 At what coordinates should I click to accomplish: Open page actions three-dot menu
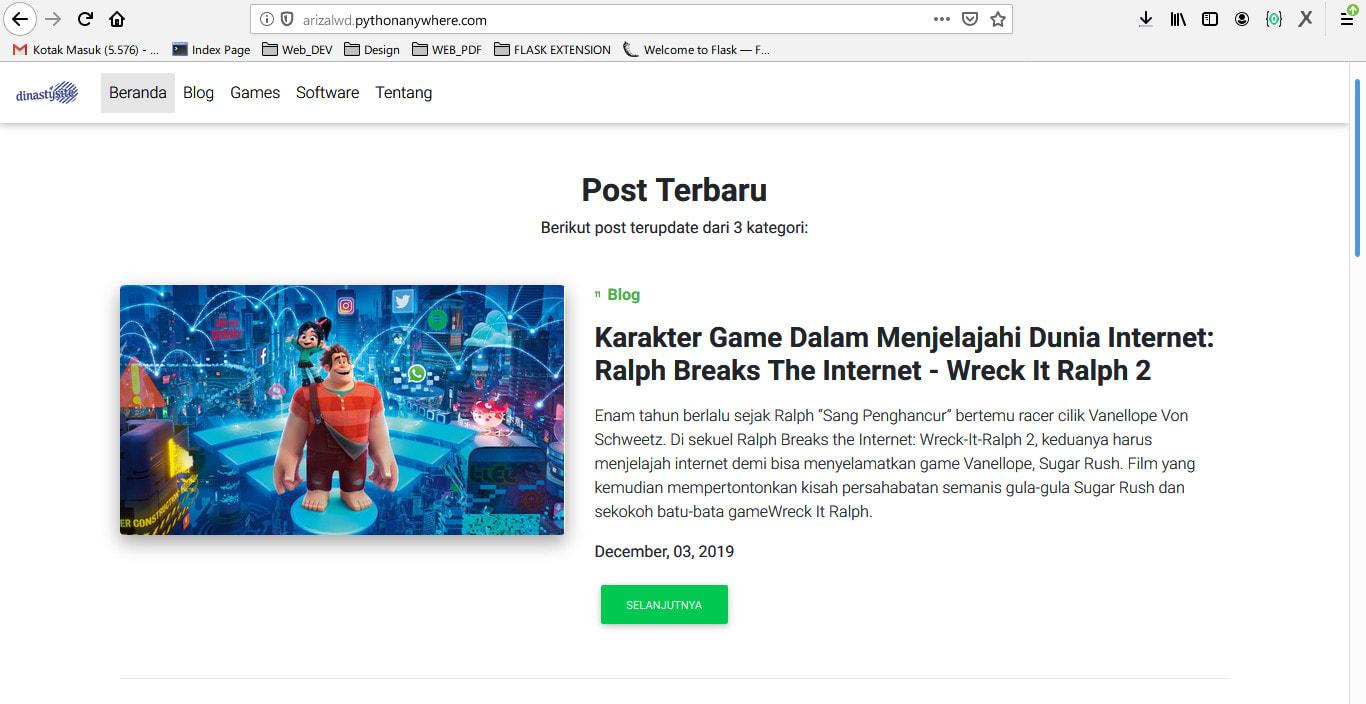[941, 19]
